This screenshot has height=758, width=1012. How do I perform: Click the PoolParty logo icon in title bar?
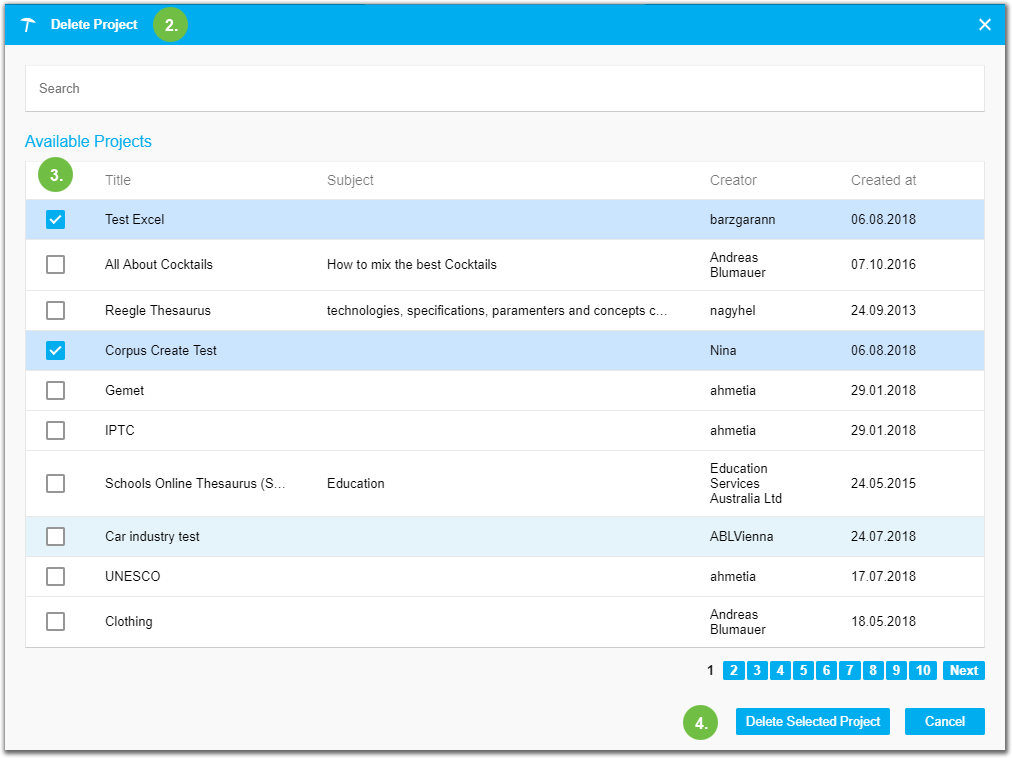(x=28, y=25)
